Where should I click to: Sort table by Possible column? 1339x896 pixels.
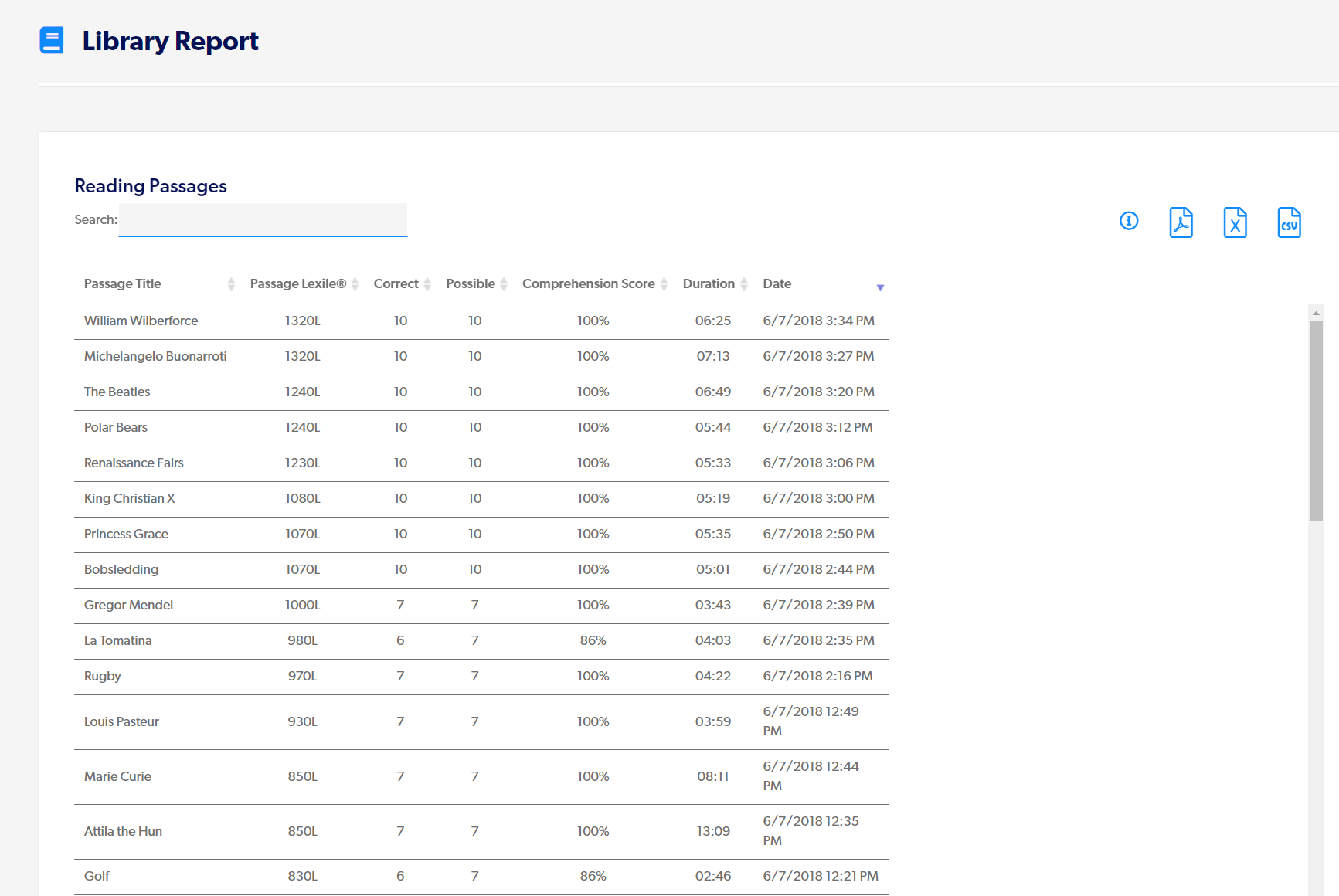pos(475,284)
